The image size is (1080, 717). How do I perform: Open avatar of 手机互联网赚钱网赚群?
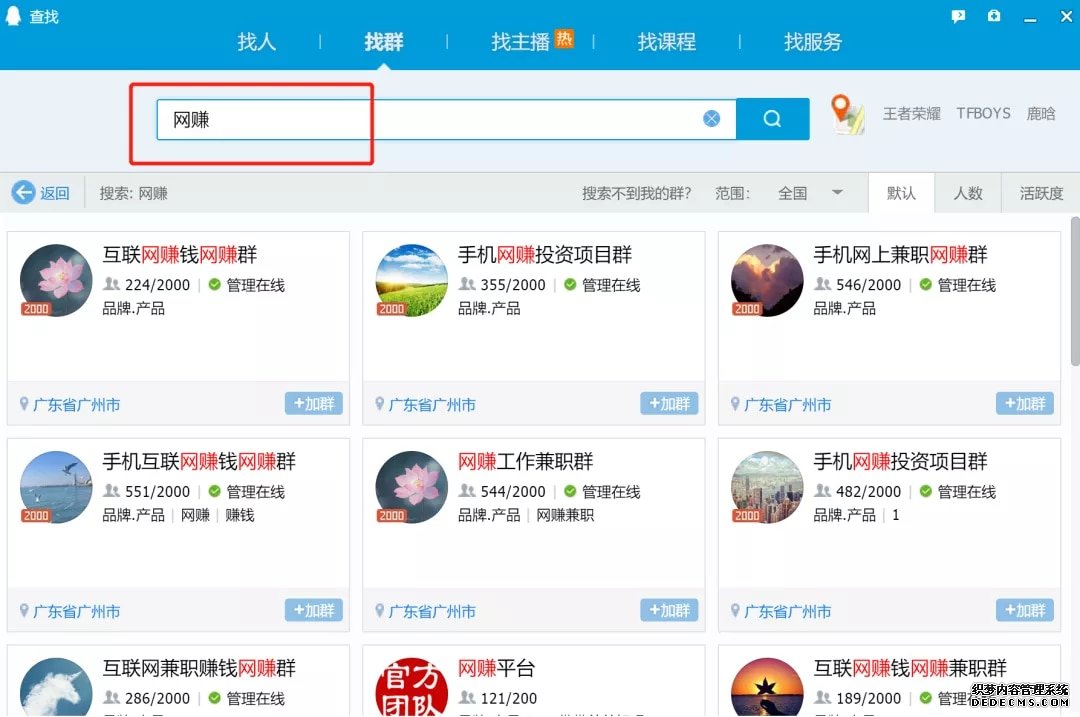pyautogui.click(x=56, y=487)
